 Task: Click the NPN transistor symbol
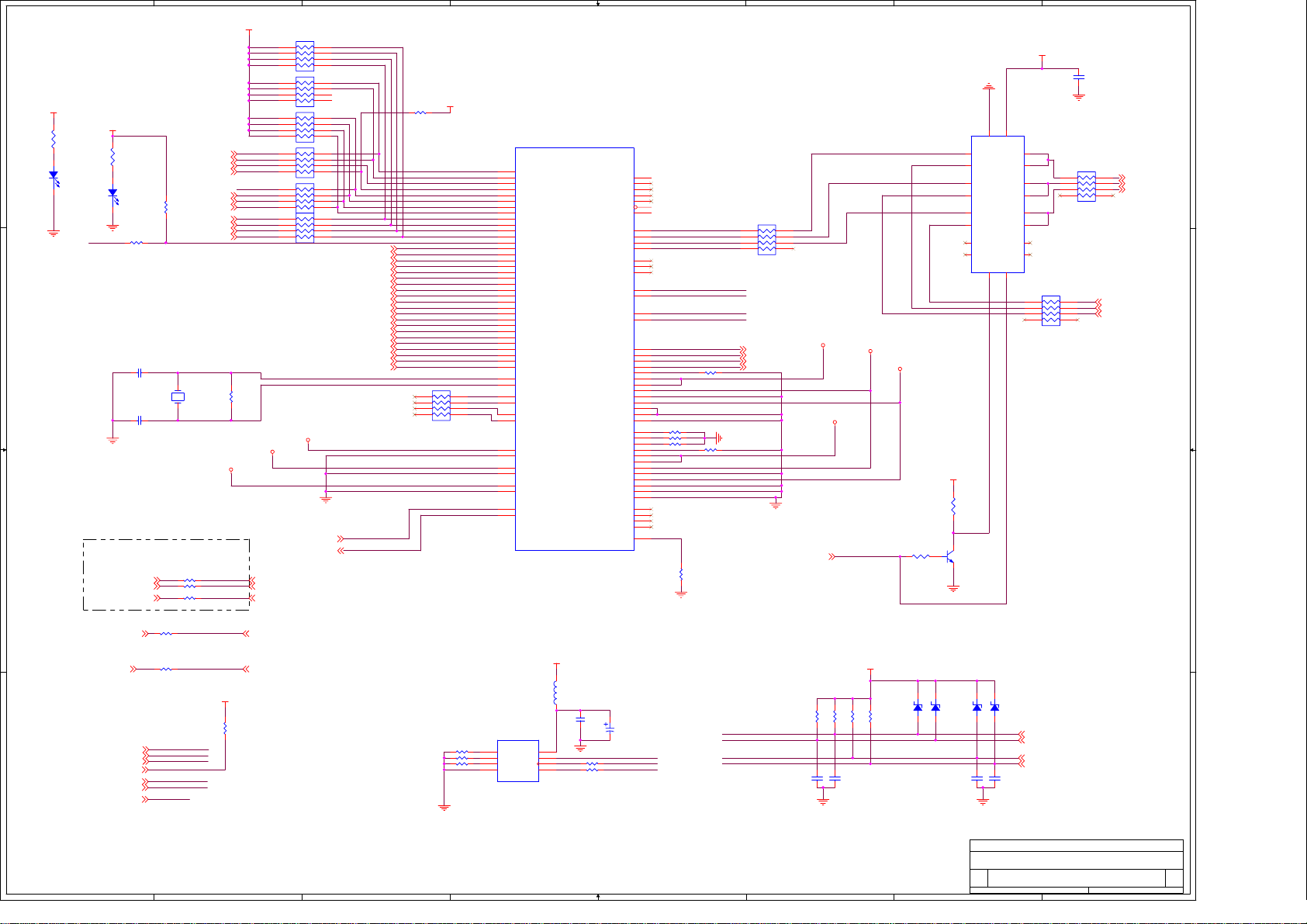click(950, 557)
